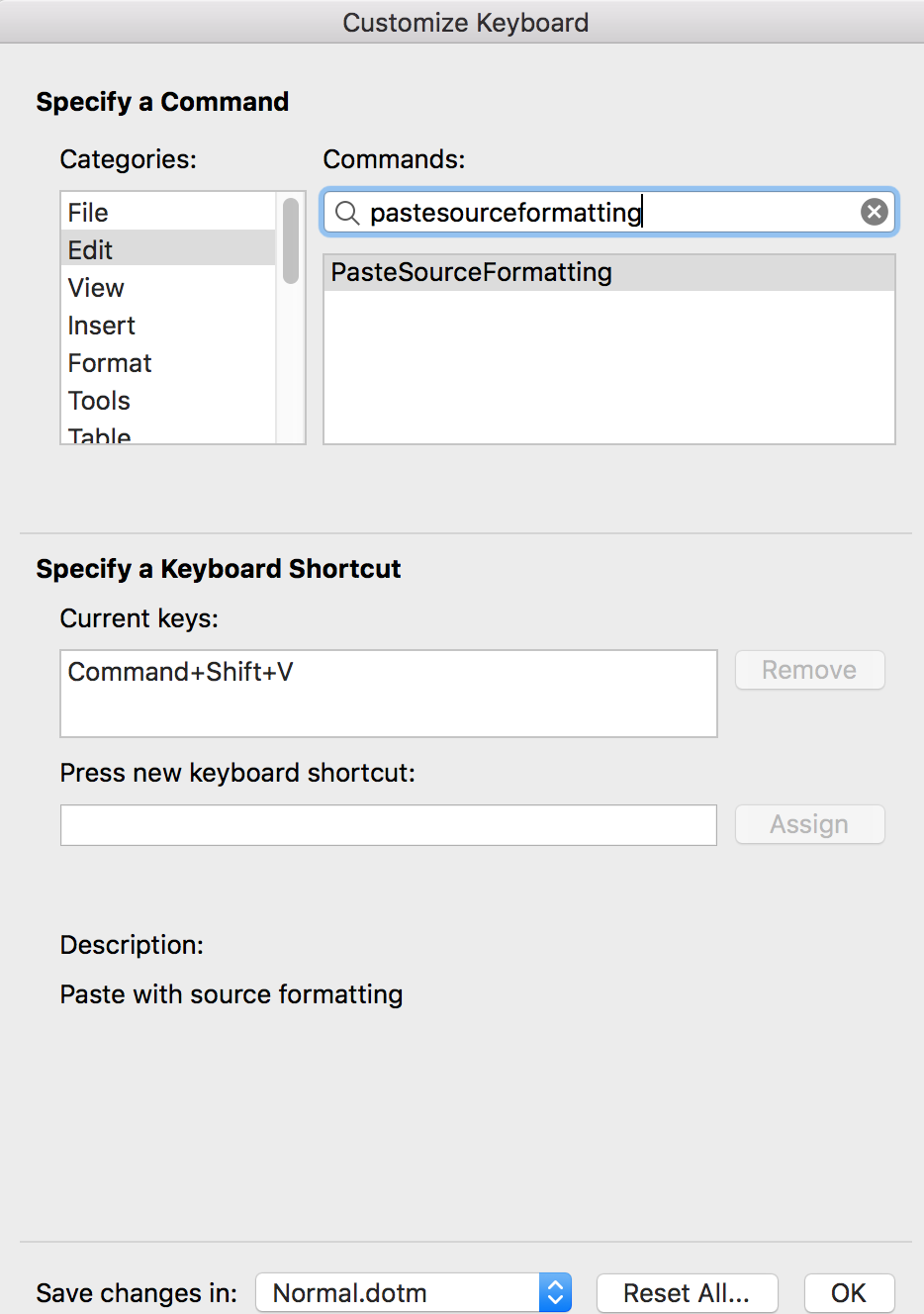
Task: Choose the Tools category
Action: pos(99,401)
